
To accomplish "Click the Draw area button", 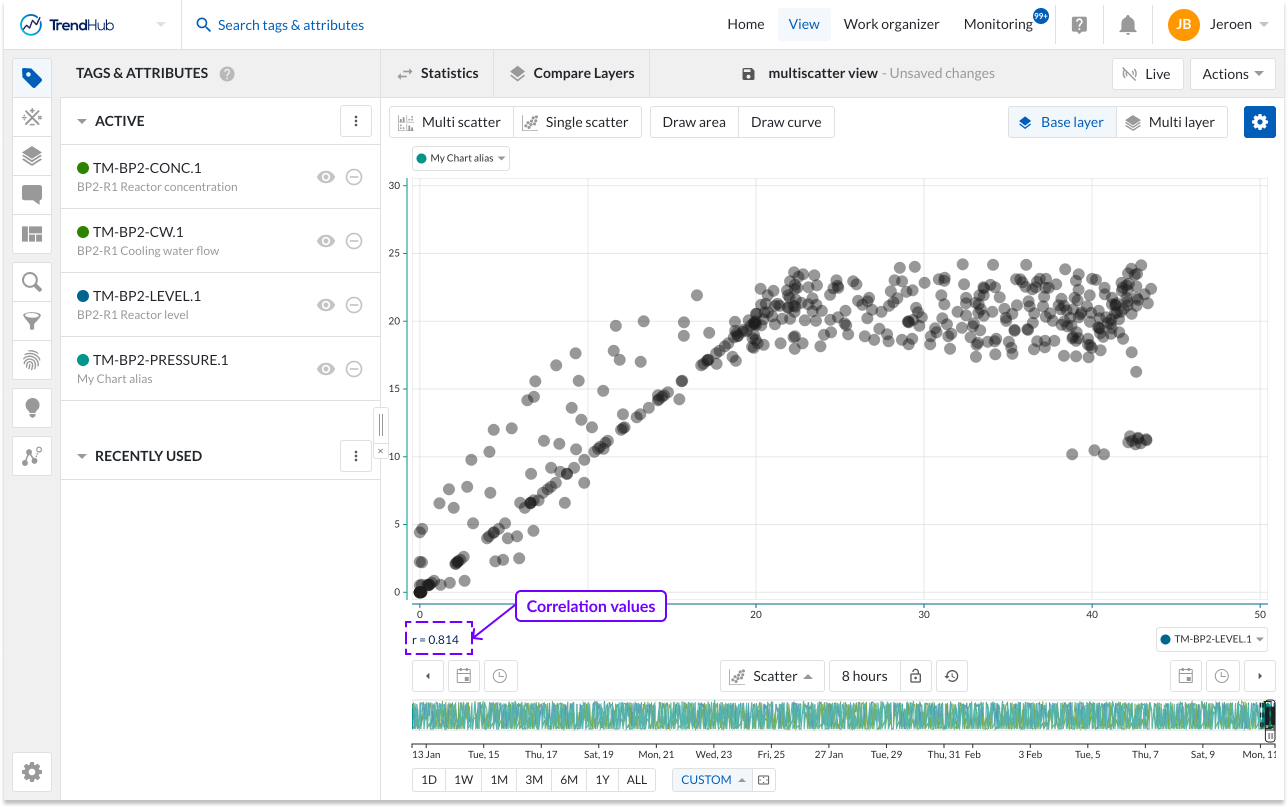I will coord(693,121).
